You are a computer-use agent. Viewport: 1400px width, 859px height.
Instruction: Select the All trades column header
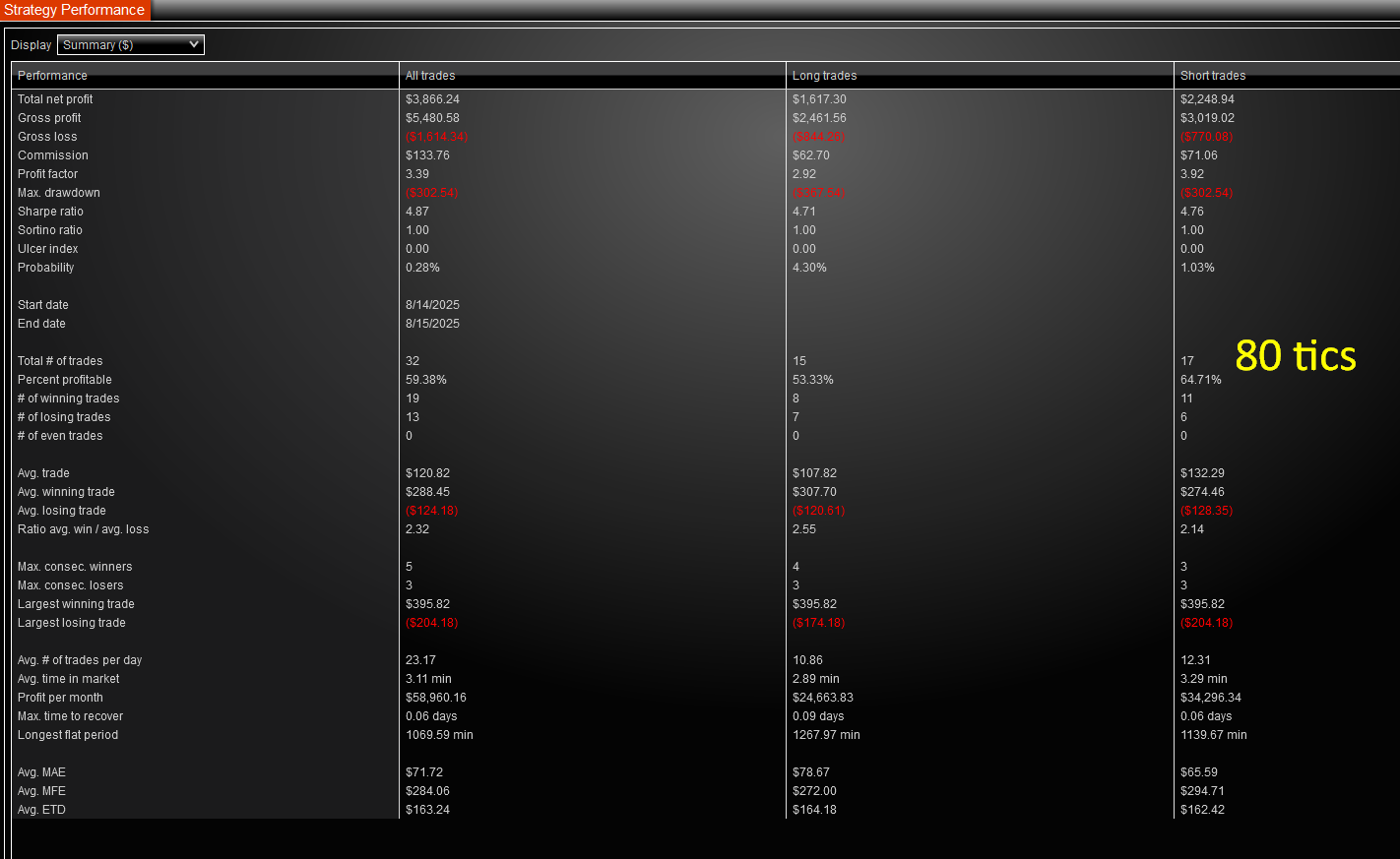[x=430, y=76]
